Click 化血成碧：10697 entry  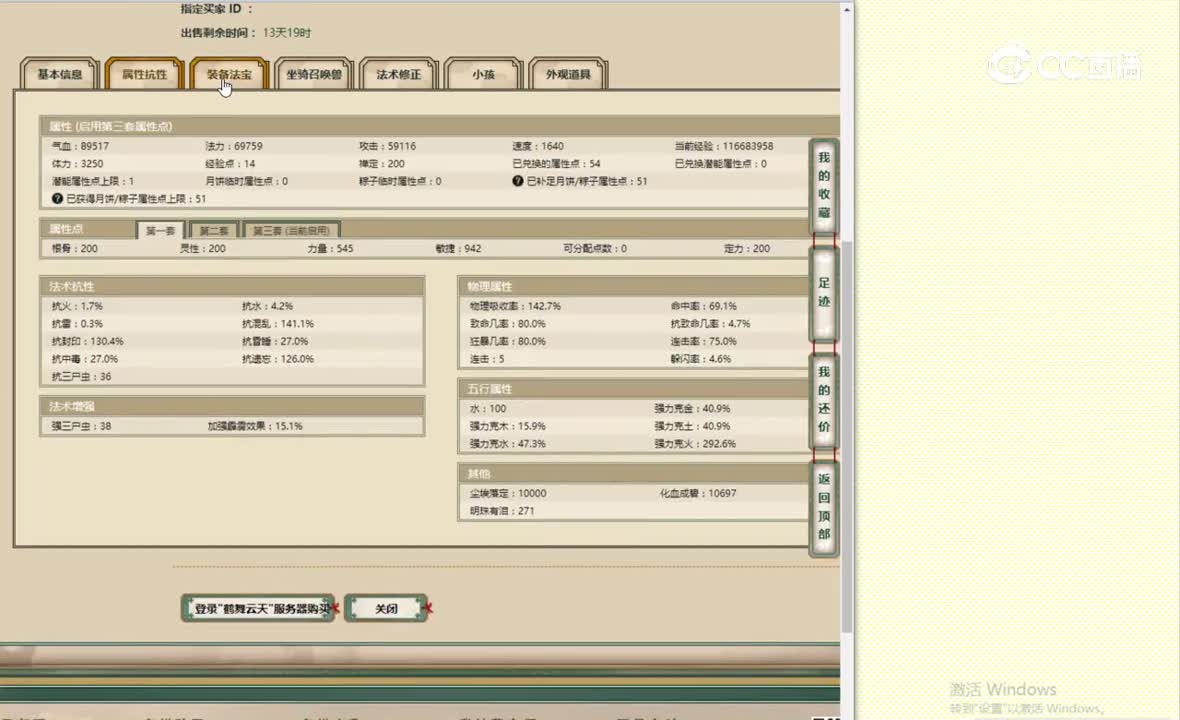pyautogui.click(x=698, y=493)
